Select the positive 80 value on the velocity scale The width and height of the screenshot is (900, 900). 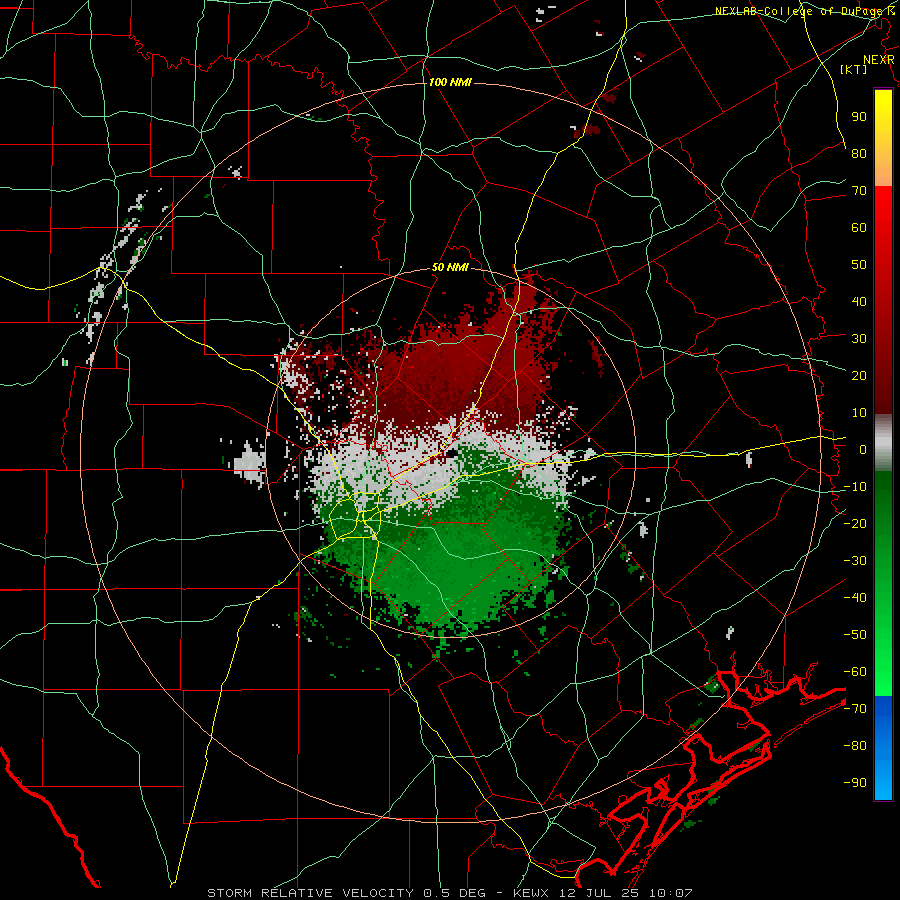pos(859,153)
